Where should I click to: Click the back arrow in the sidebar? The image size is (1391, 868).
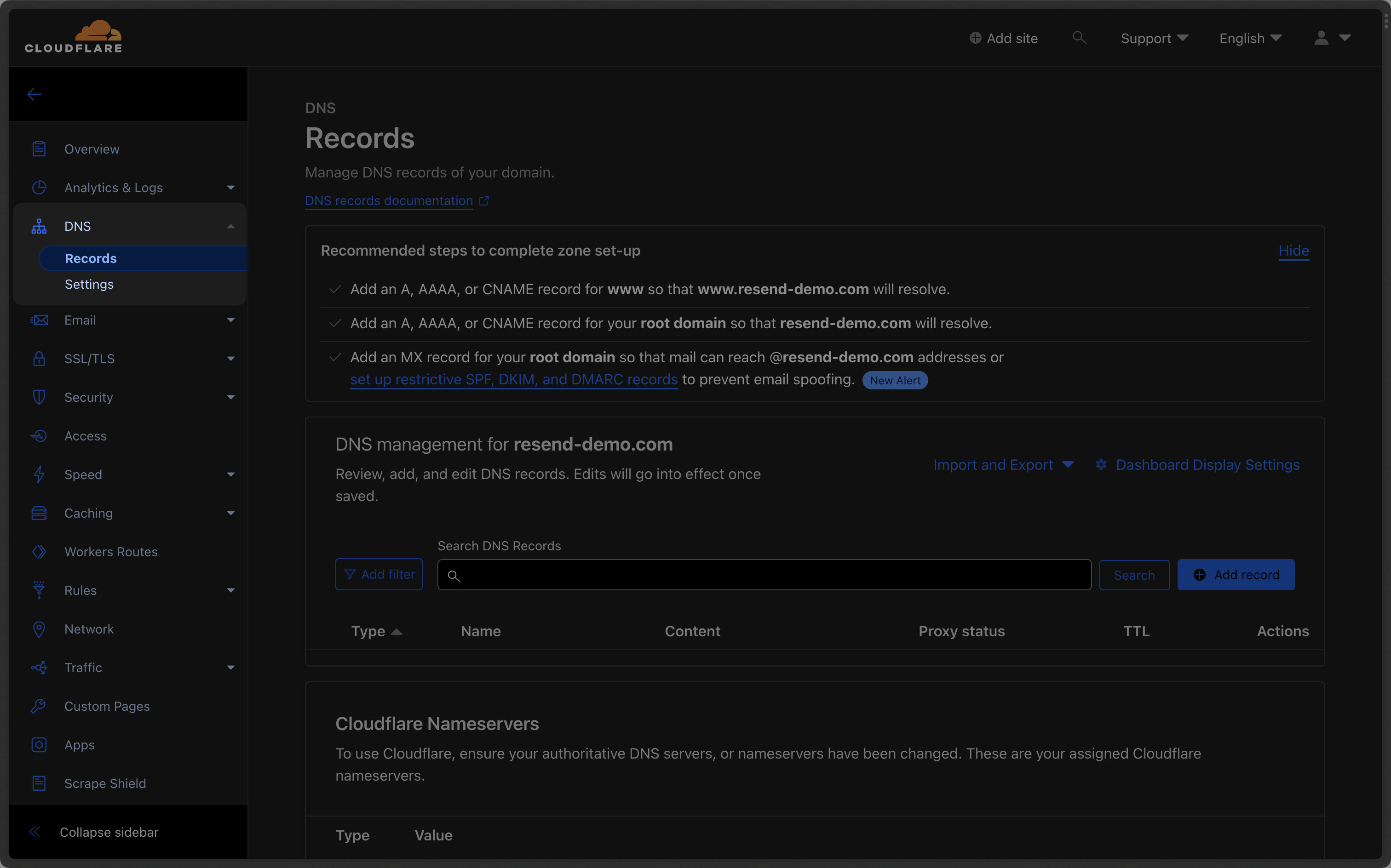pyautogui.click(x=34, y=94)
